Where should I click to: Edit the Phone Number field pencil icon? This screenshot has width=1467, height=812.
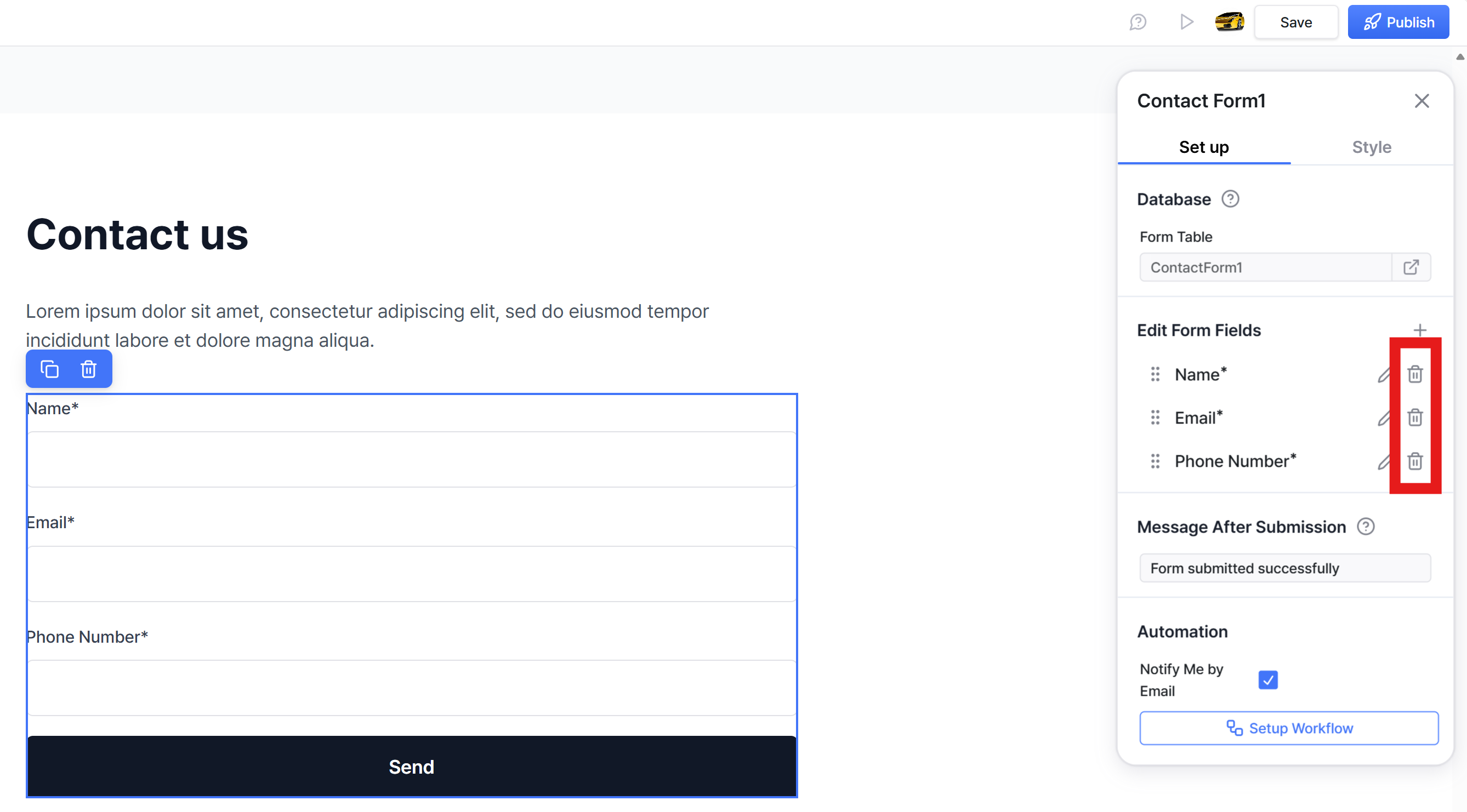click(x=1384, y=461)
